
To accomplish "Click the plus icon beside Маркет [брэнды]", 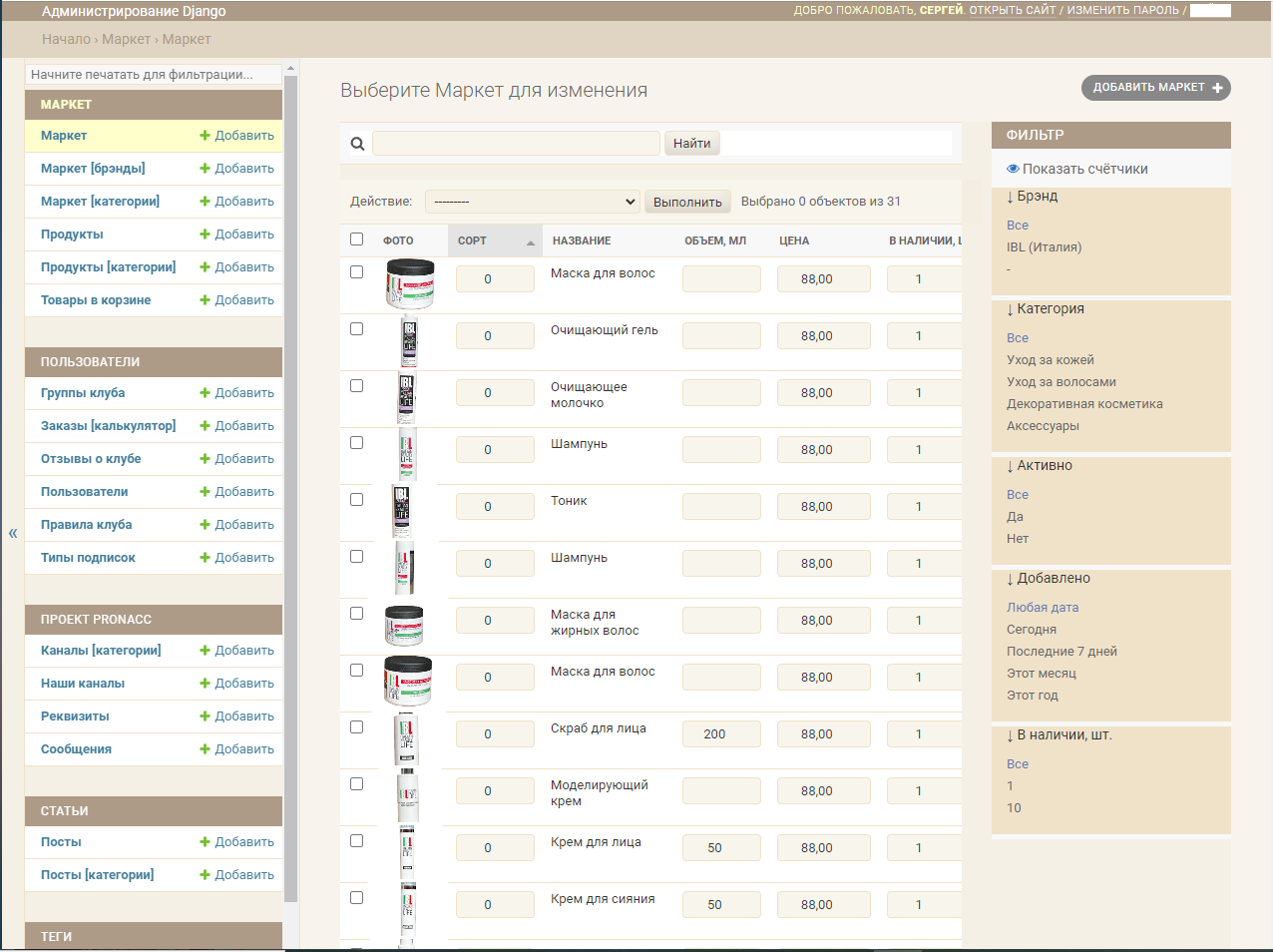I will coord(205,169).
